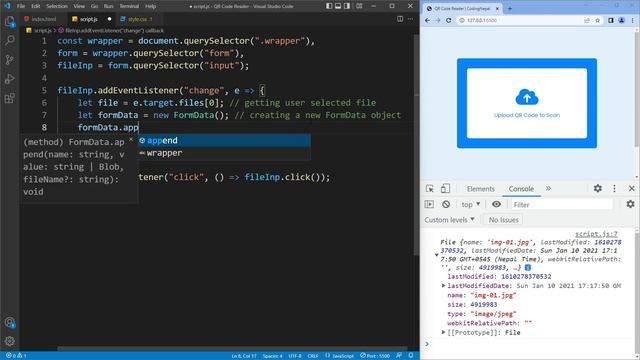This screenshot has width=640, height=360.
Task: Bookmark this page with the star icon
Action: point(598,20)
